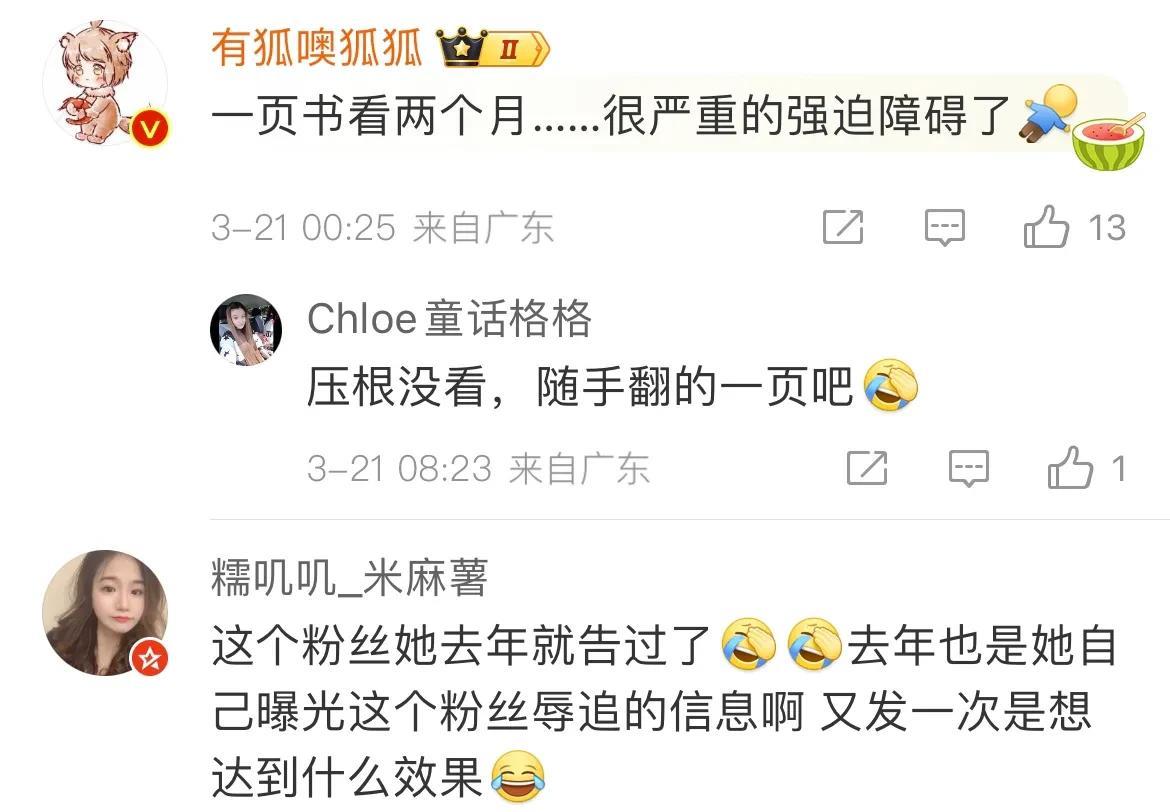1170x812 pixels.
Task: Tap the red star badge on the 糯叽叽_米麻薯 avatar
Action: 150,658
